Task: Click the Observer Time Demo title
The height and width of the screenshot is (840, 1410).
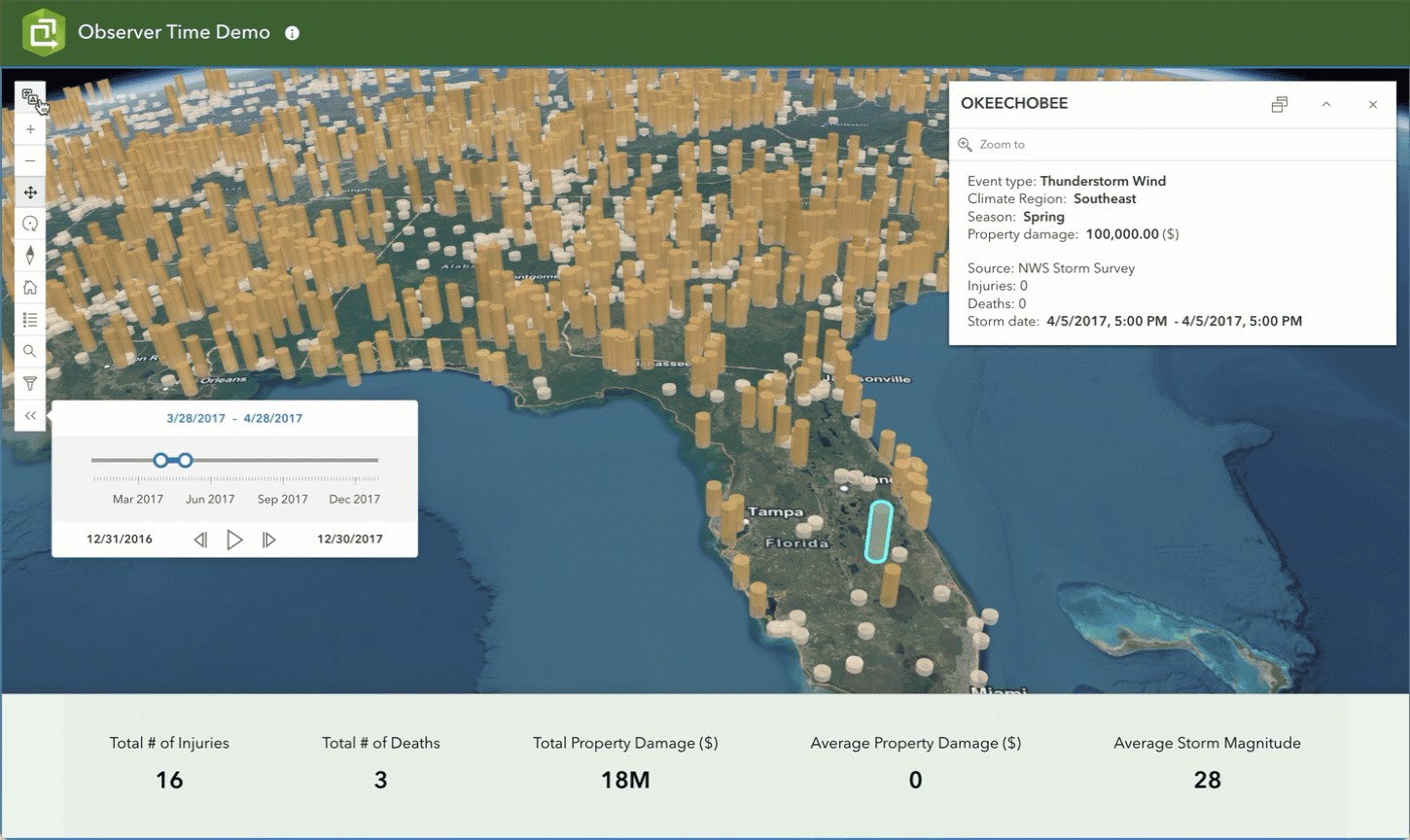Action: (x=174, y=32)
